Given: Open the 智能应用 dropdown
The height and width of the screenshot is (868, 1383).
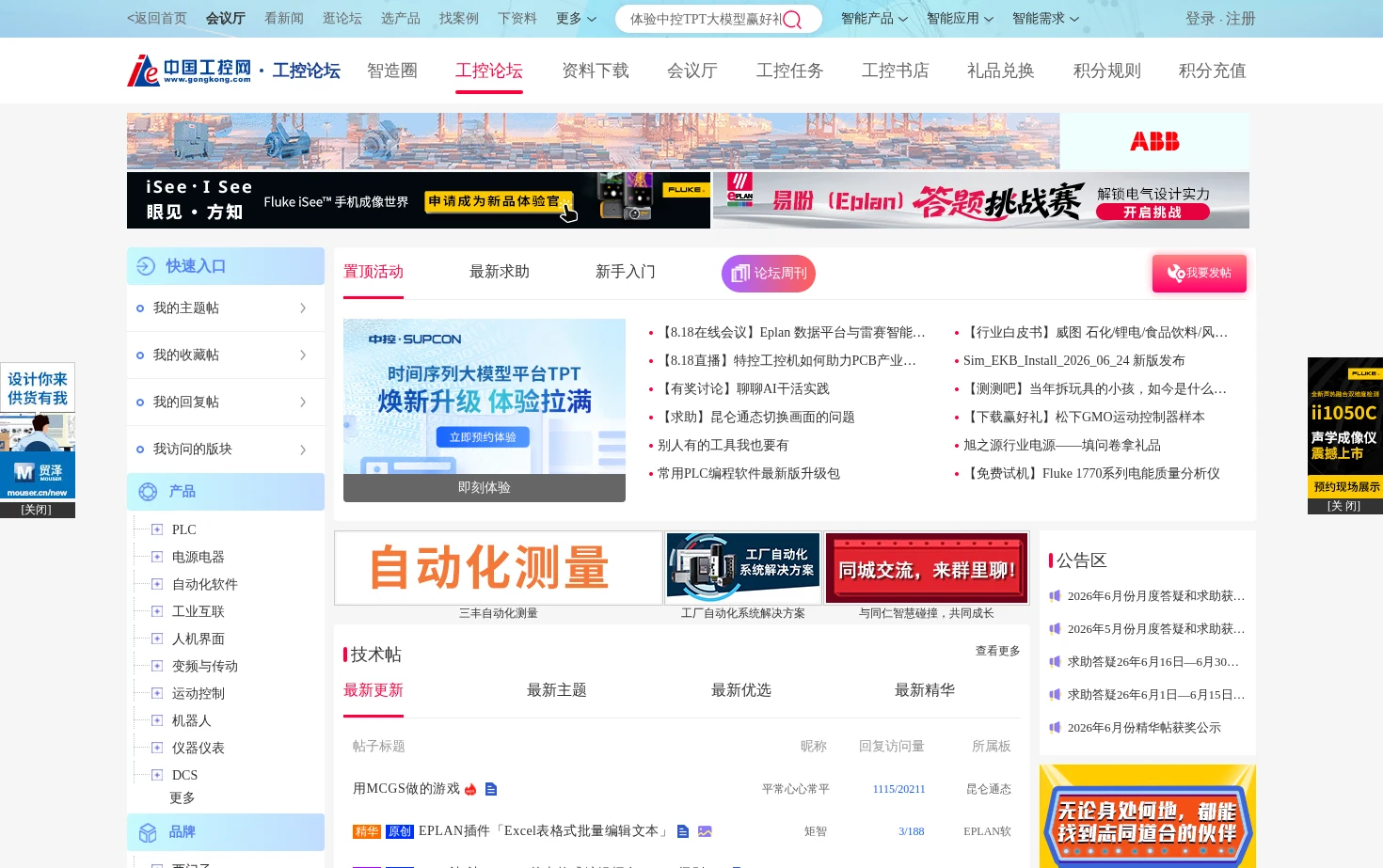Looking at the screenshot, I should [x=960, y=18].
